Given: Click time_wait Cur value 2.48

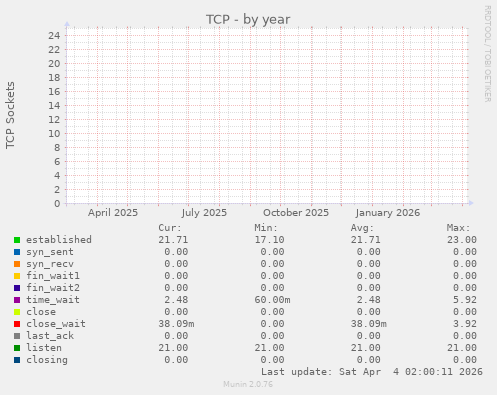Looking at the screenshot, I should coord(176,300).
